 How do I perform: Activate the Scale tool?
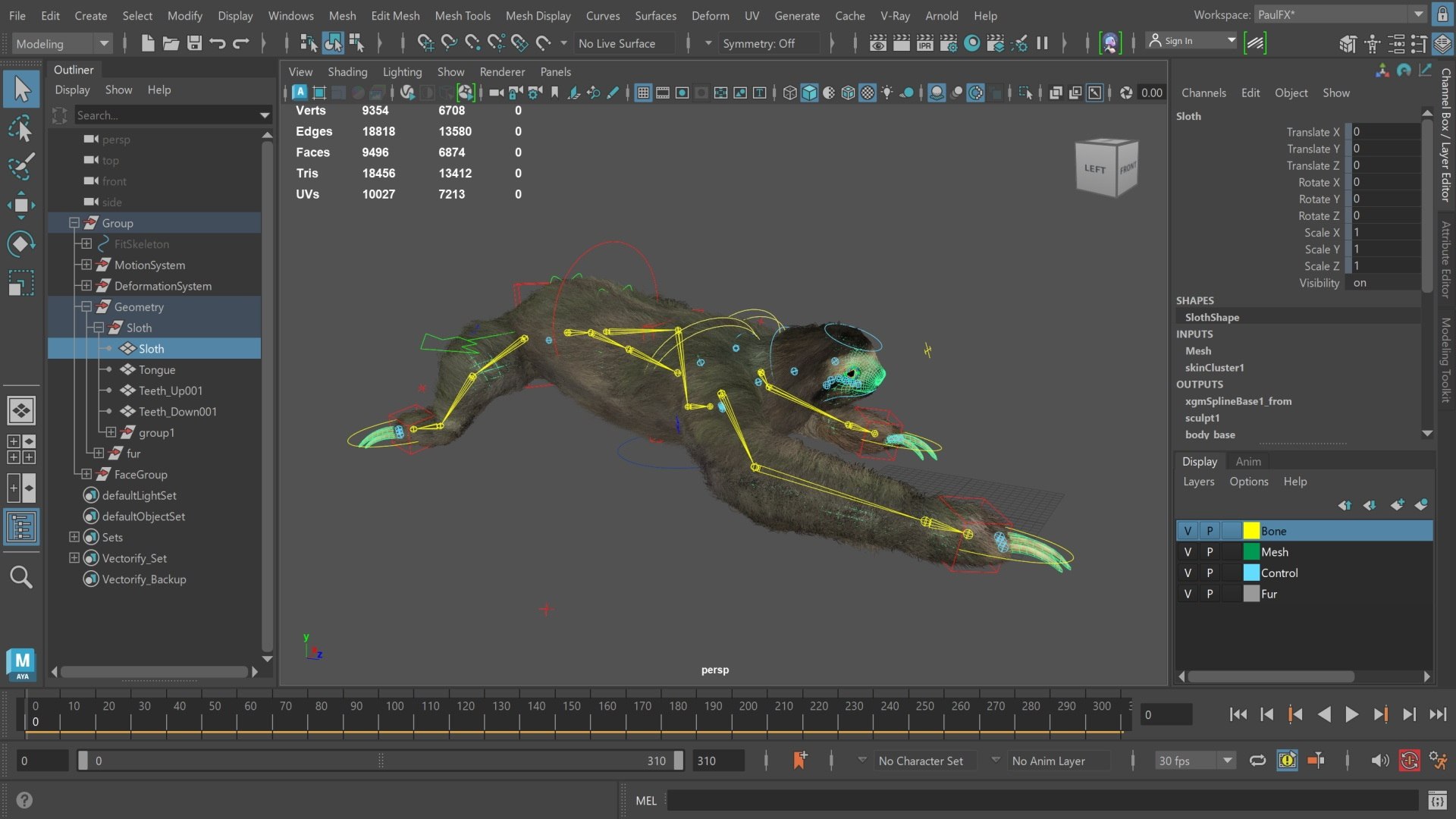coord(21,283)
